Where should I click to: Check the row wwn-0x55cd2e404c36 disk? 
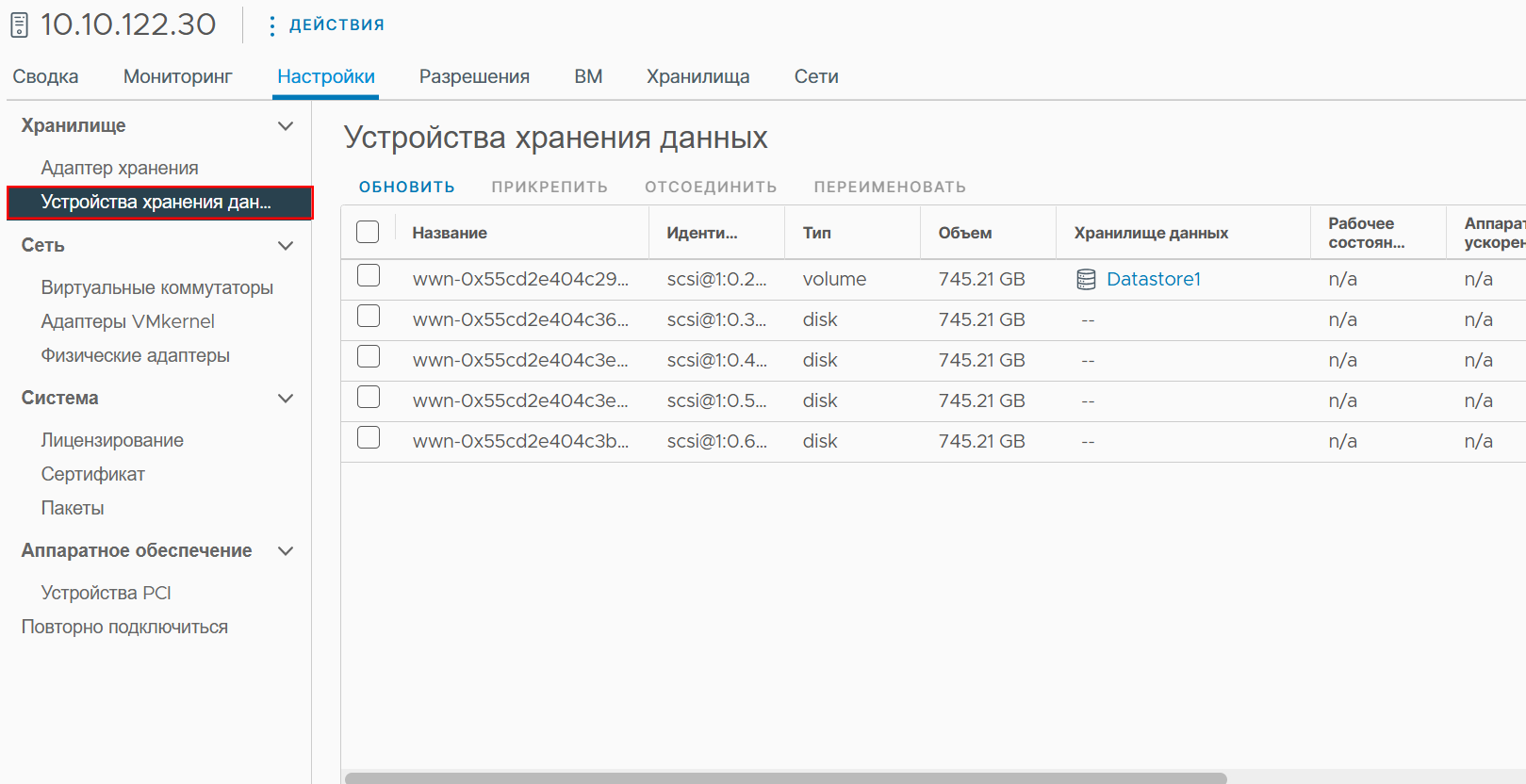[369, 316]
